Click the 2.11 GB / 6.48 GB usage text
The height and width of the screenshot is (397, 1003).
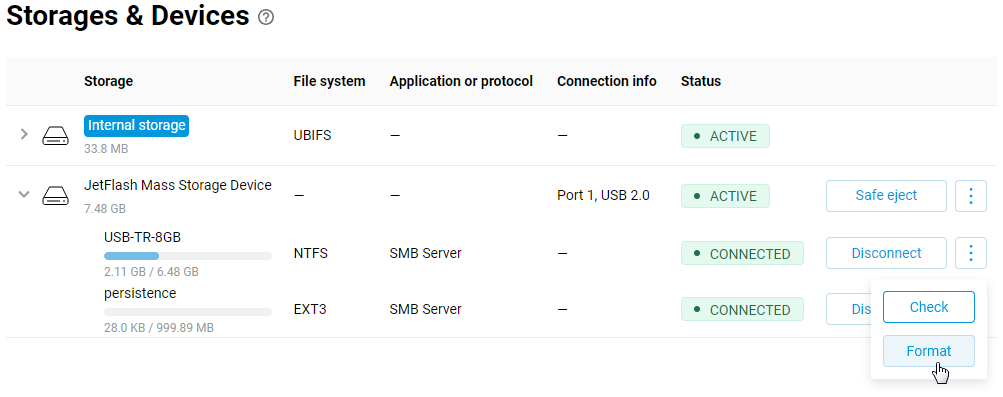point(152,272)
